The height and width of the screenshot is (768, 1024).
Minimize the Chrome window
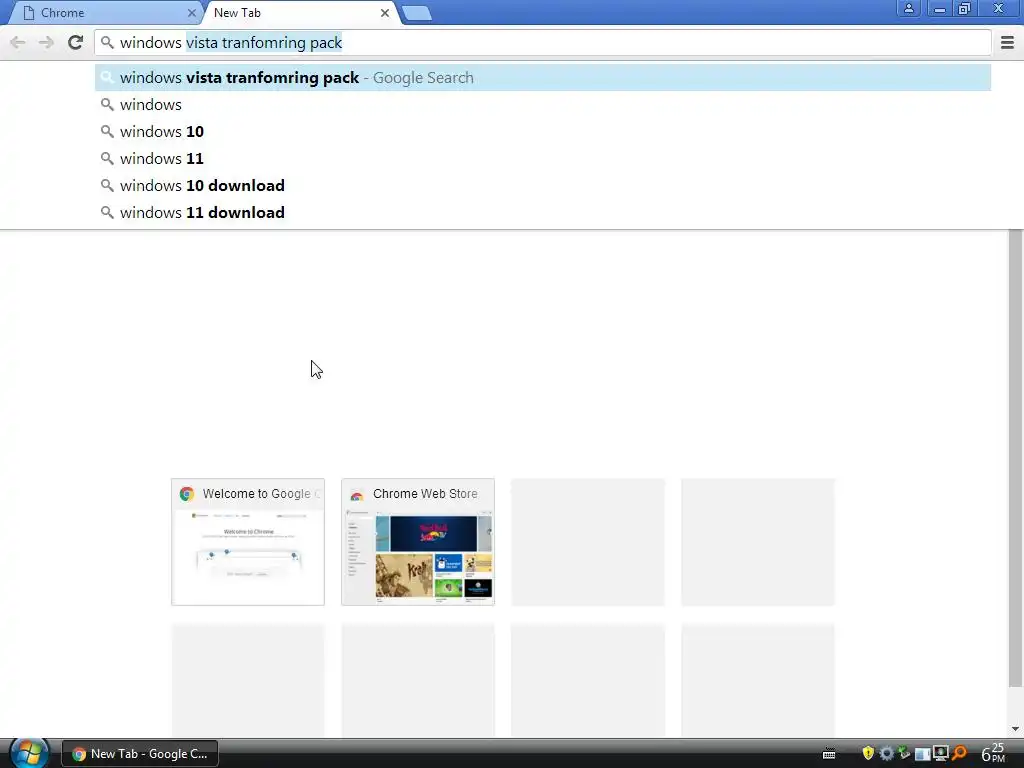coord(940,8)
